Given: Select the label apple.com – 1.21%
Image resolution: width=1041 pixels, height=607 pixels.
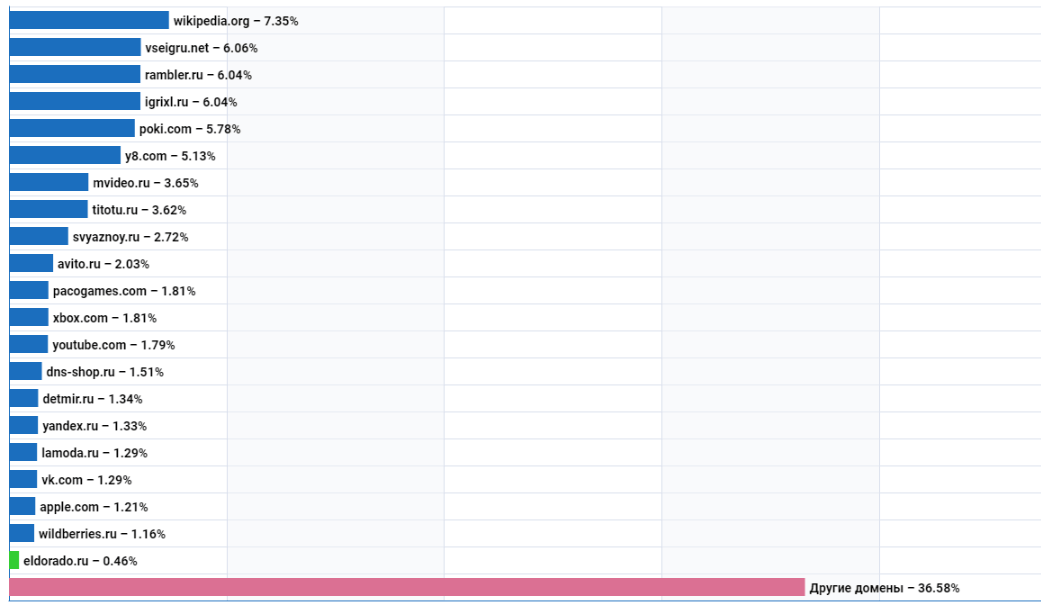Looking at the screenshot, I should (x=94, y=507).
